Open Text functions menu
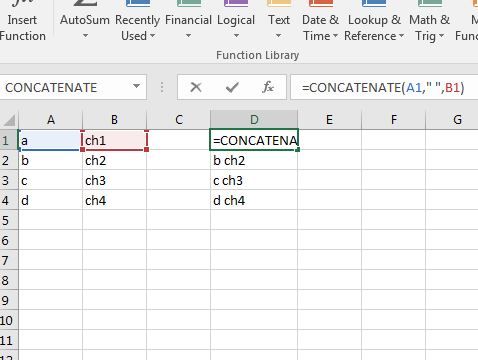 coord(279,21)
